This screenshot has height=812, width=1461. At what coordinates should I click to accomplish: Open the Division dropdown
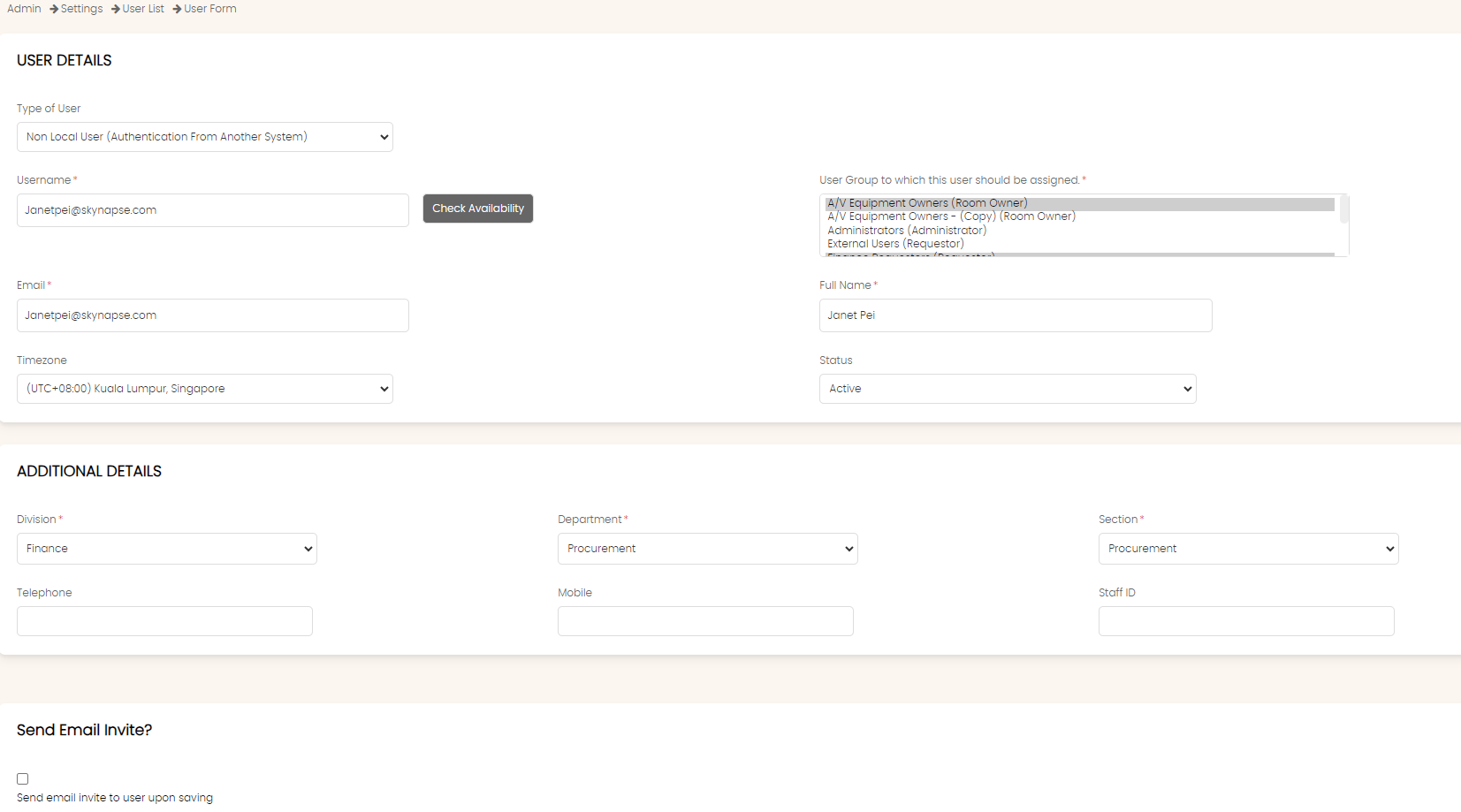coord(167,549)
